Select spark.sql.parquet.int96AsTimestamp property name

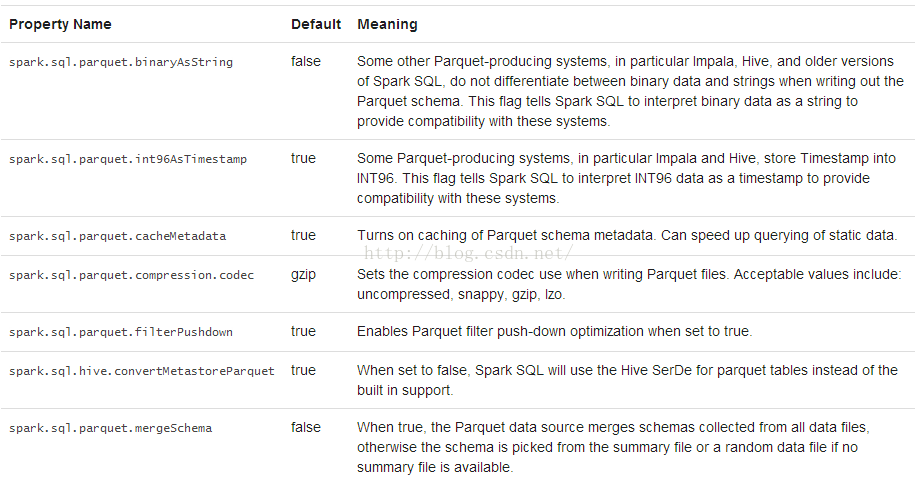point(128,159)
